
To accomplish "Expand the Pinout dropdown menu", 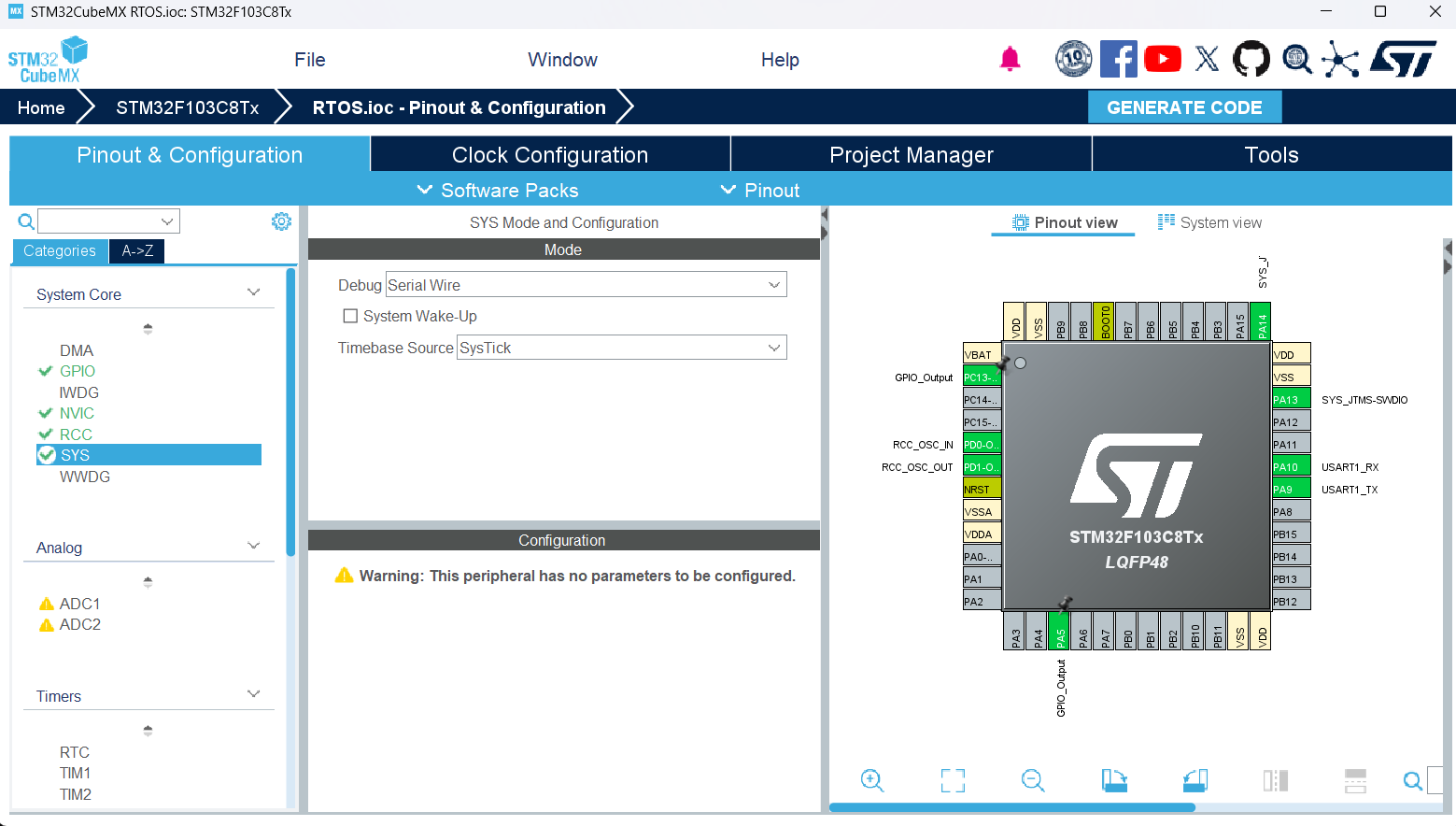I will click(760, 191).
